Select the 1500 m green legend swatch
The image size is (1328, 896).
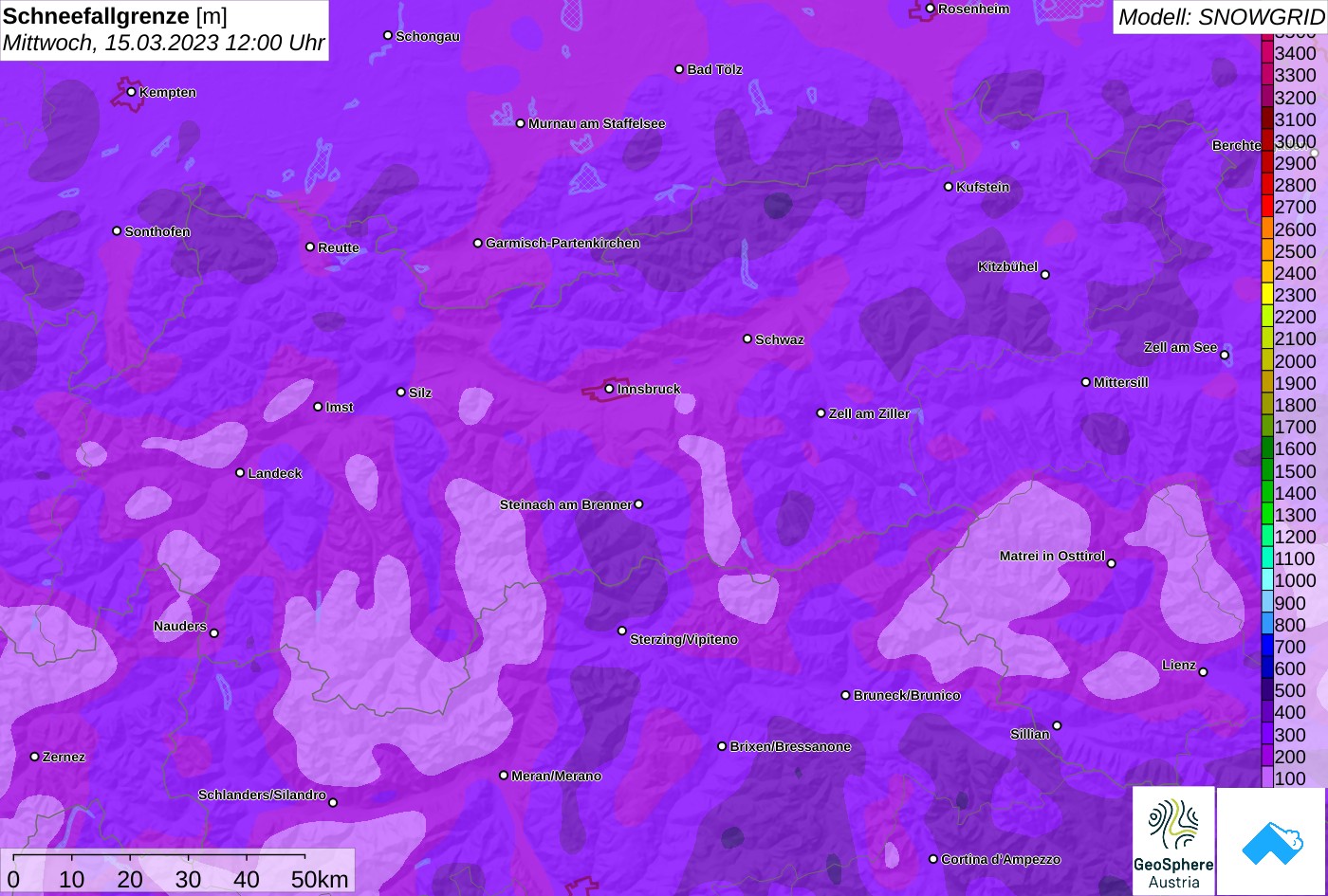click(1266, 470)
